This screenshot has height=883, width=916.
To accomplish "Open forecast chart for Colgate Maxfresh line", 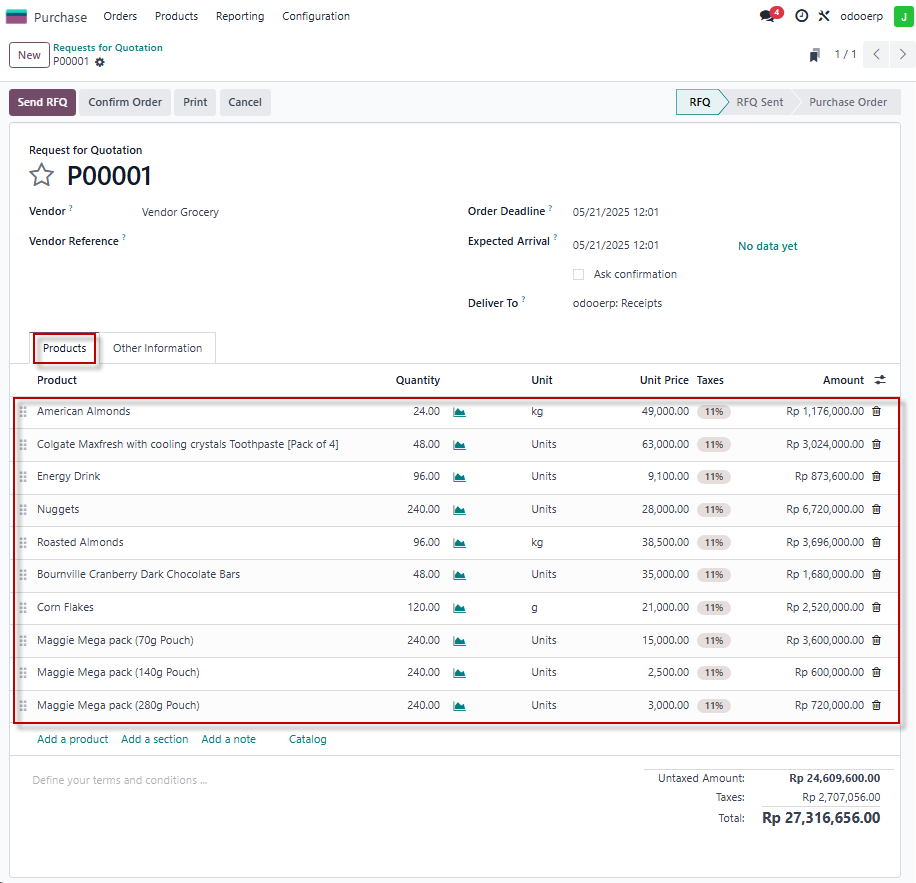I will 460,445.
